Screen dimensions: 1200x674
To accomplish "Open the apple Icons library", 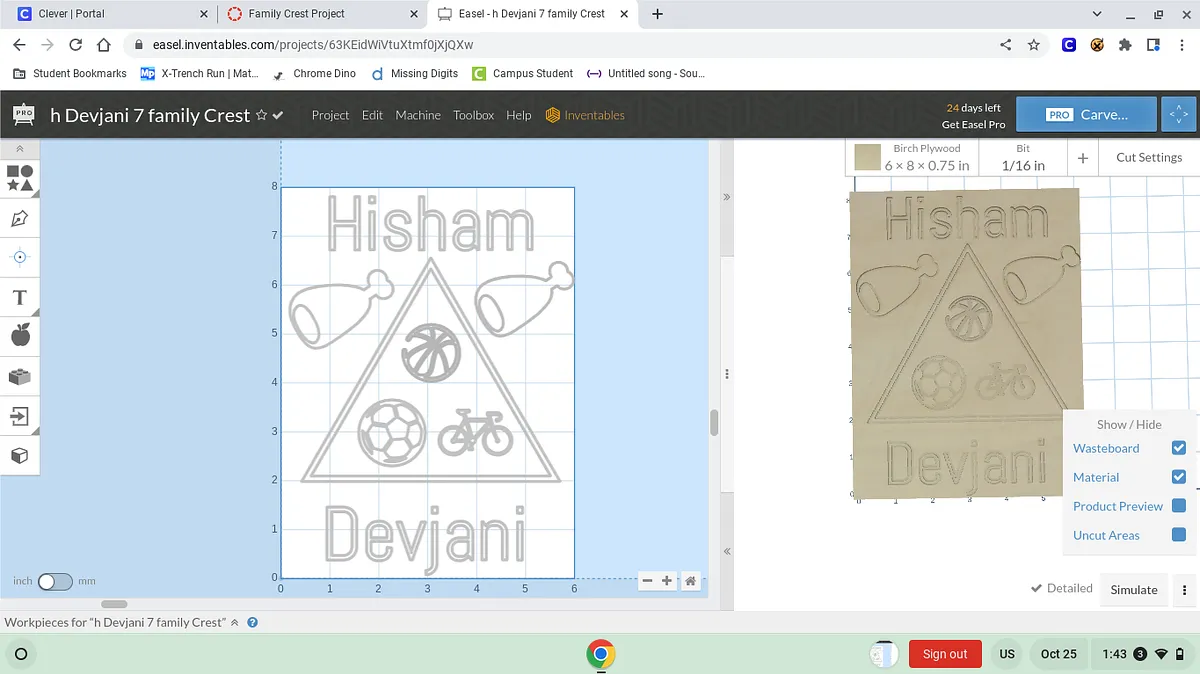I will click(20, 336).
